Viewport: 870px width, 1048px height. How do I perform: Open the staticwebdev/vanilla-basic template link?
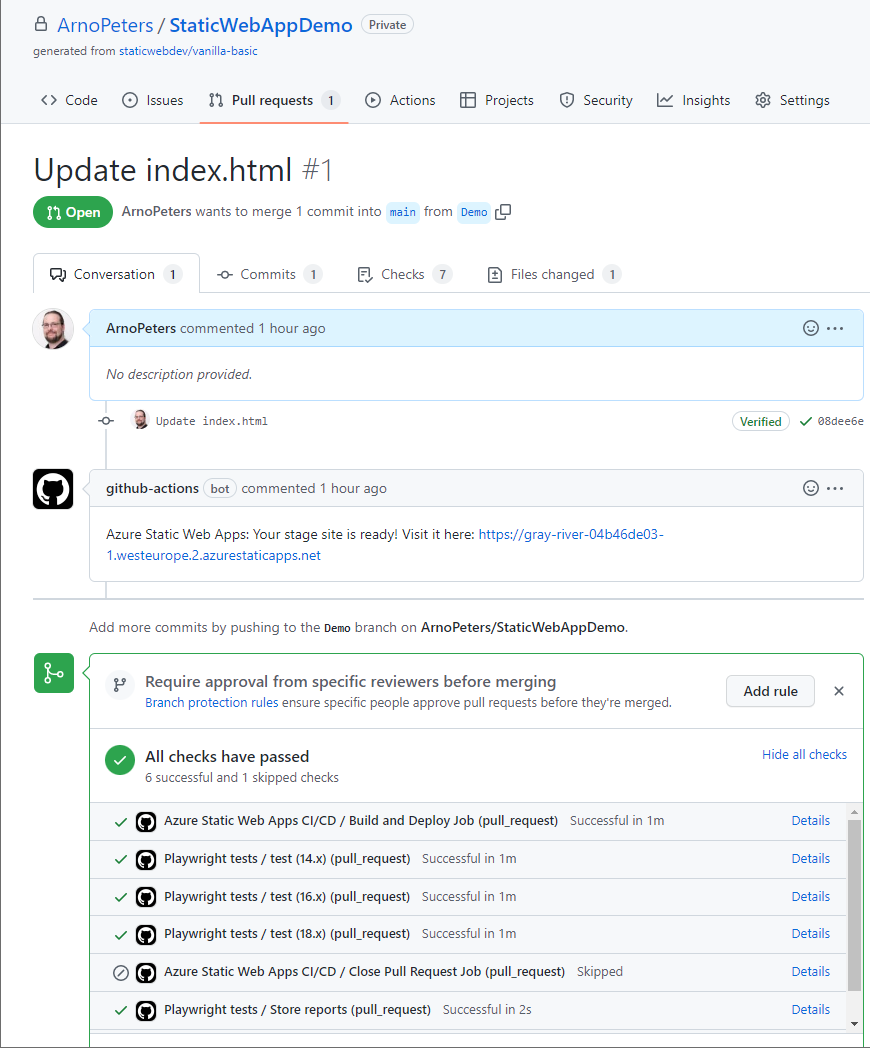pos(188,51)
